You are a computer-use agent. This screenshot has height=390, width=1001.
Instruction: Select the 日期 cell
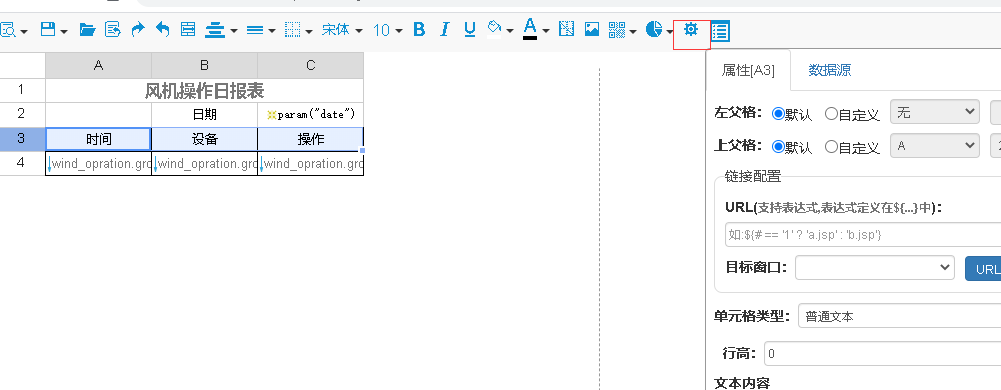pyautogui.click(x=204, y=114)
